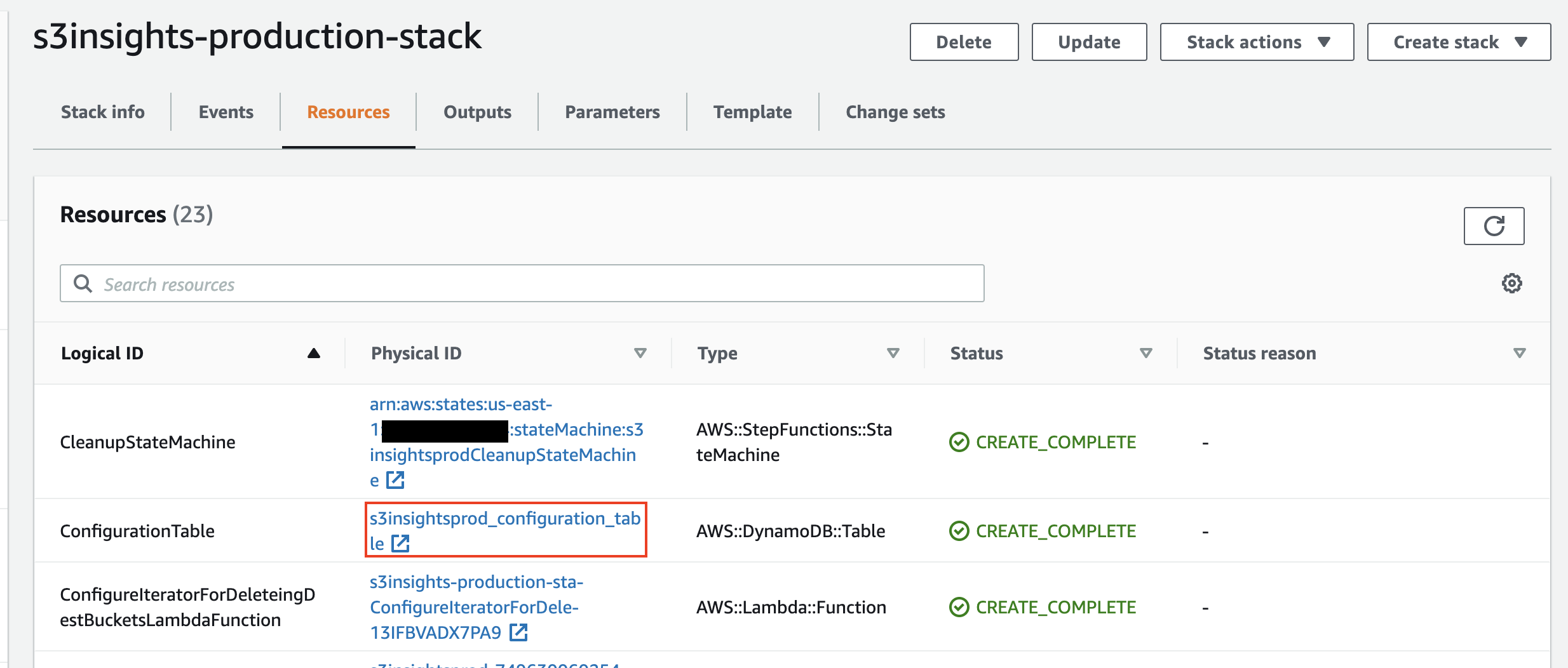Image resolution: width=1568 pixels, height=668 pixels.
Task: Open the Create stack dropdown
Action: click(1459, 42)
